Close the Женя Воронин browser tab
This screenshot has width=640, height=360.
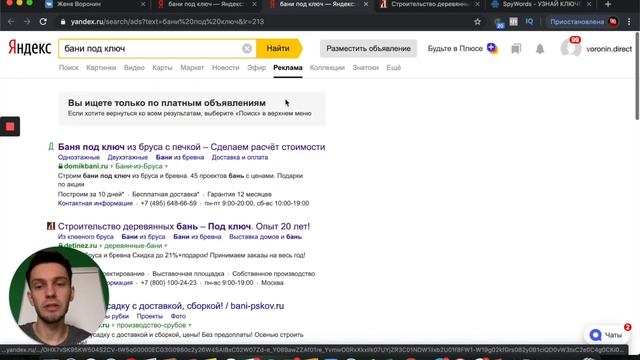tap(143, 4)
